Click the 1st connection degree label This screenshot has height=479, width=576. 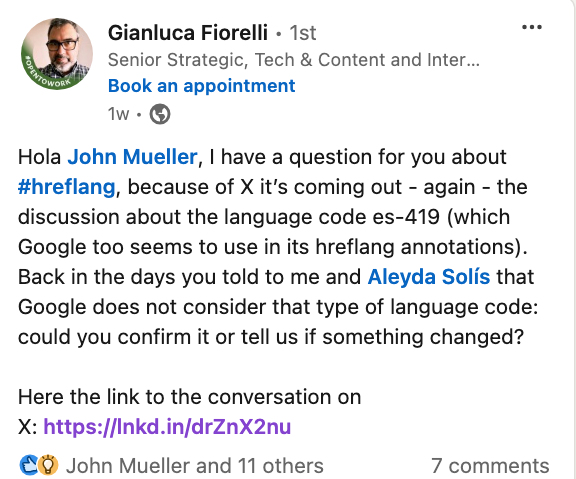pyautogui.click(x=303, y=33)
